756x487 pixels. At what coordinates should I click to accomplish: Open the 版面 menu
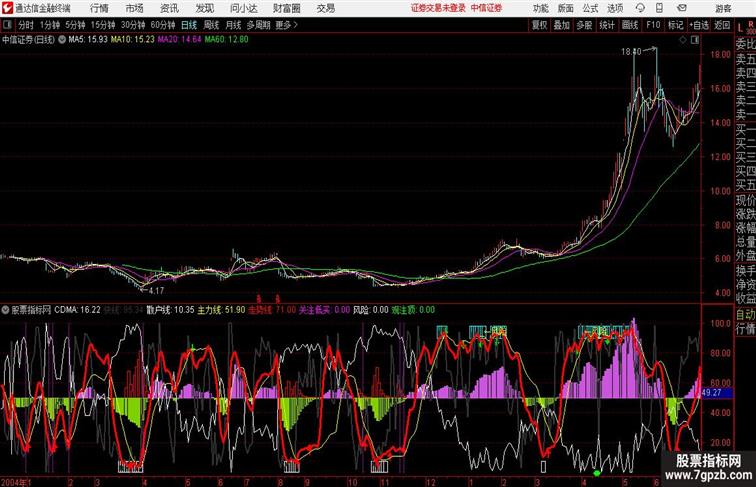tap(566, 8)
